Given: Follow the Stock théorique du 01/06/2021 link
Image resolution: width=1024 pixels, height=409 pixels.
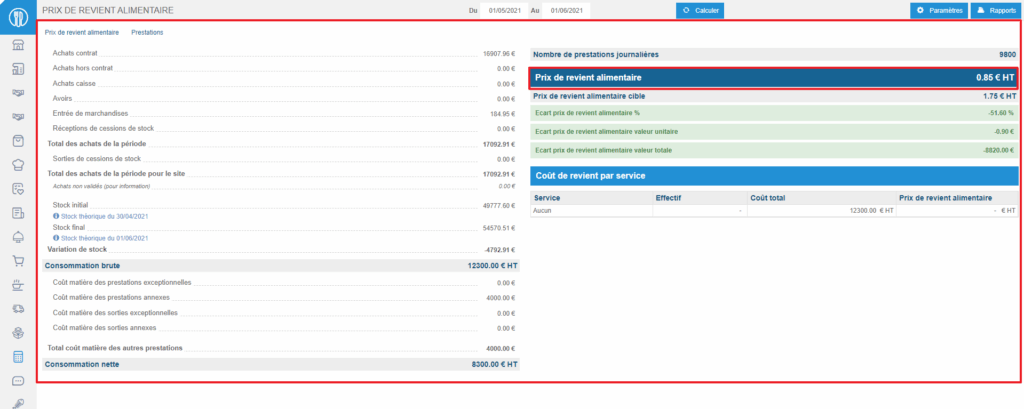Looking at the screenshot, I should [104, 238].
